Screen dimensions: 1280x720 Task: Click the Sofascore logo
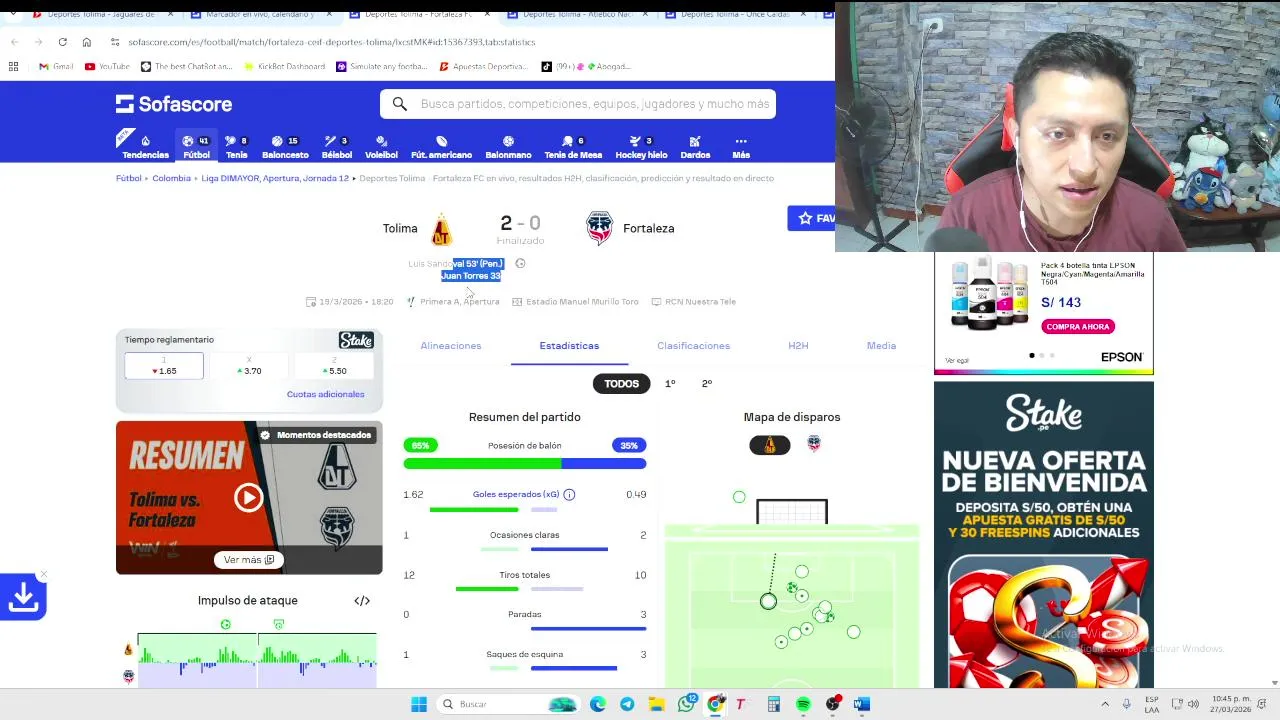click(x=174, y=104)
